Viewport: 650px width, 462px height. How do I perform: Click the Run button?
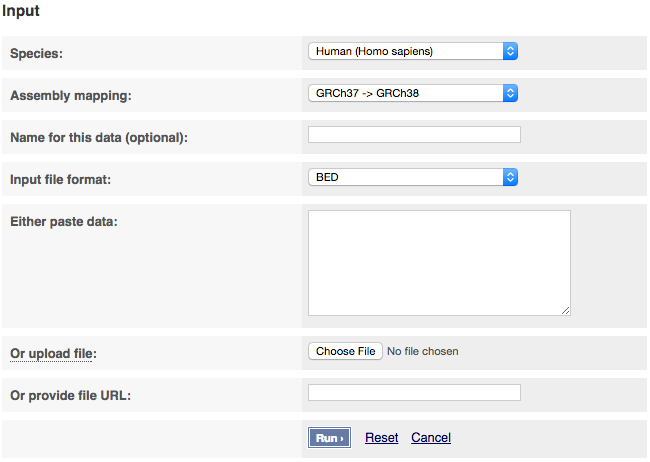[x=329, y=438]
